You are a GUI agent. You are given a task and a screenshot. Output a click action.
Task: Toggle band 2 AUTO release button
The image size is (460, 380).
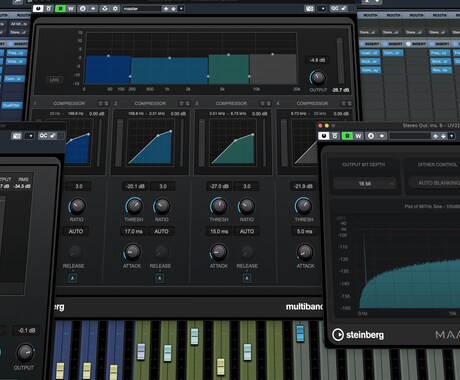161,231
